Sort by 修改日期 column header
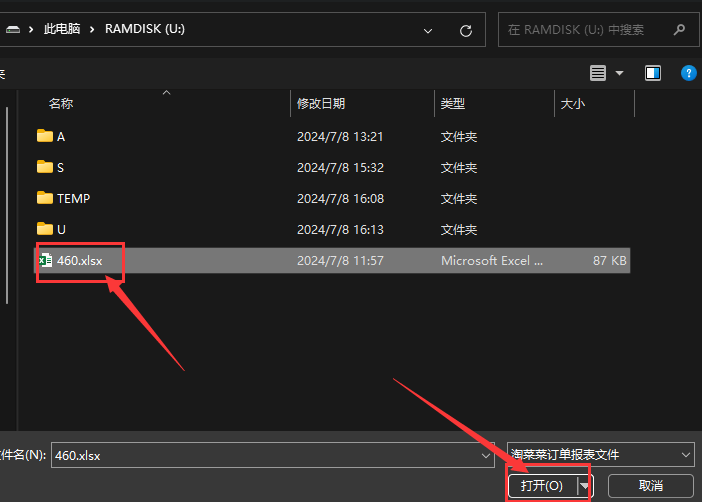 tap(321, 103)
